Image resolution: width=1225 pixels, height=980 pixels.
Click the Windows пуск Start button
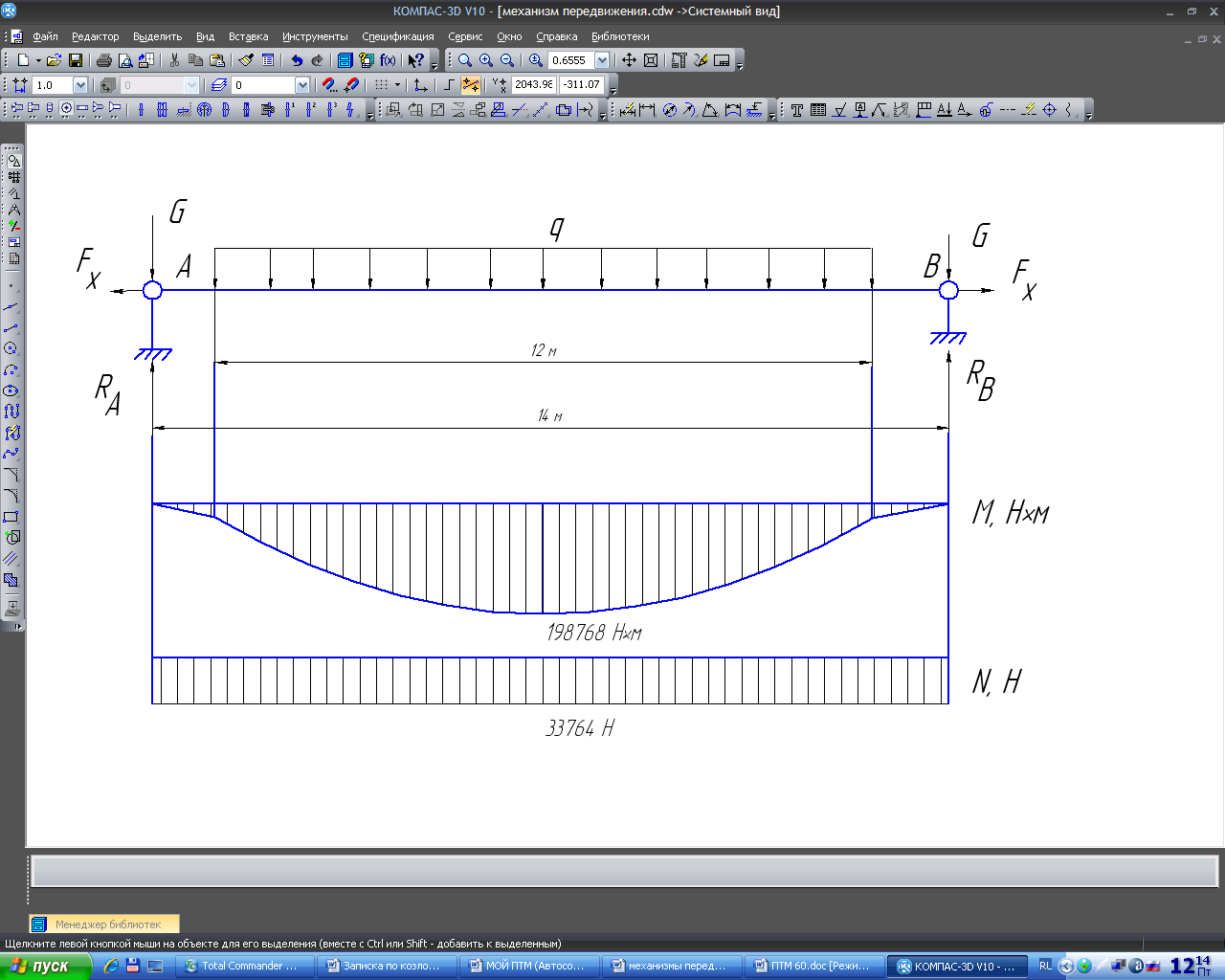click(x=45, y=966)
